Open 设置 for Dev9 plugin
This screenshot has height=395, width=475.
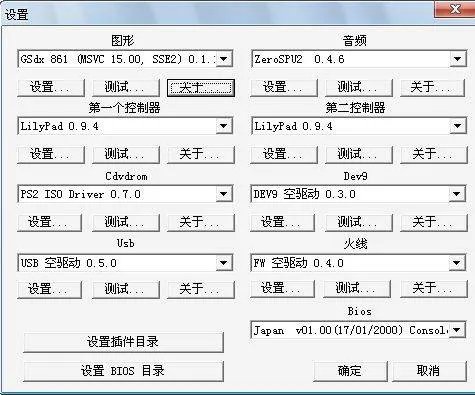(282, 222)
